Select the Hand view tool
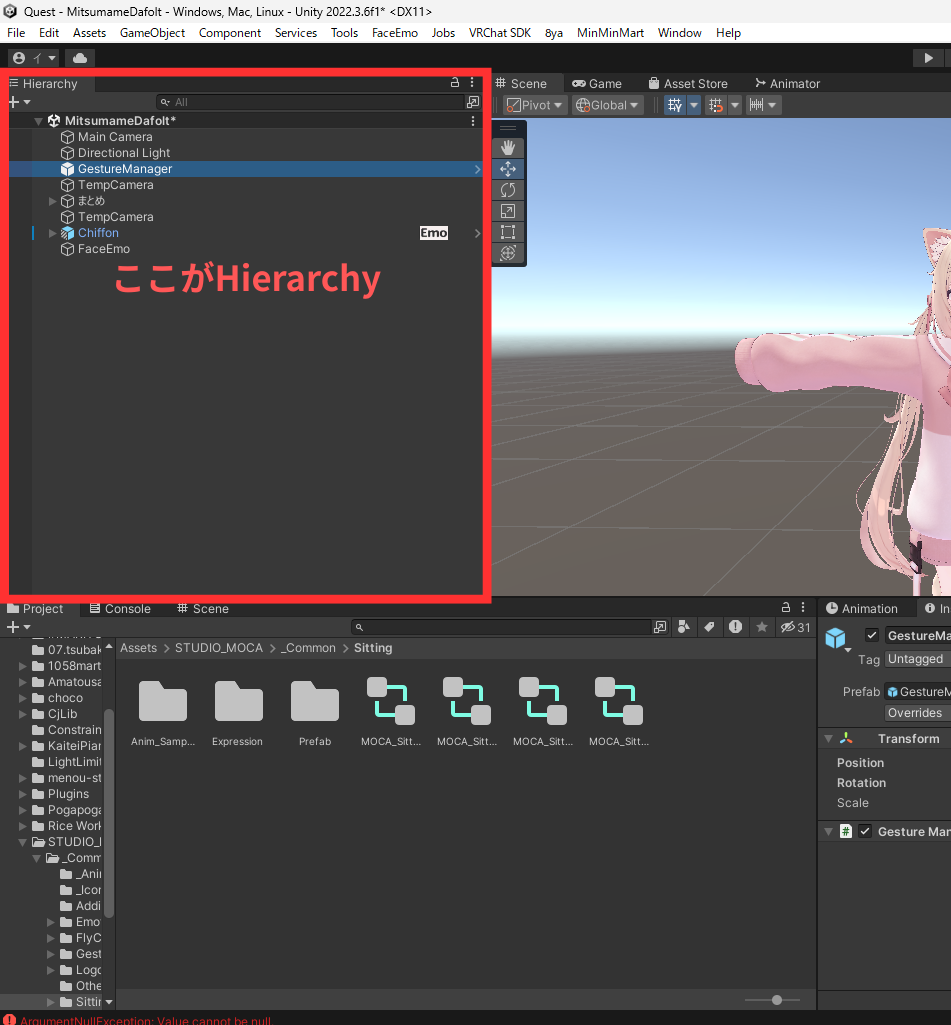This screenshot has height=1025, width=951. click(508, 148)
